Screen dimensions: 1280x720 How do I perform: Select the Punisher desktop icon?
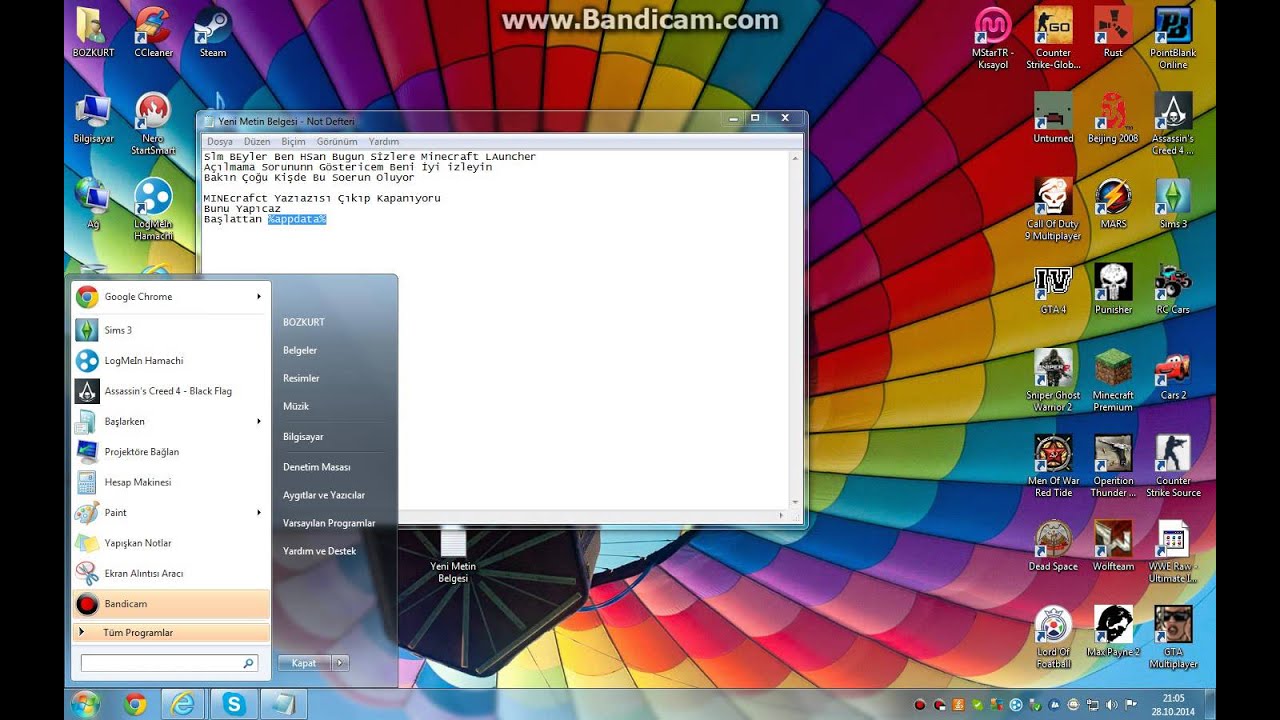tap(1113, 290)
